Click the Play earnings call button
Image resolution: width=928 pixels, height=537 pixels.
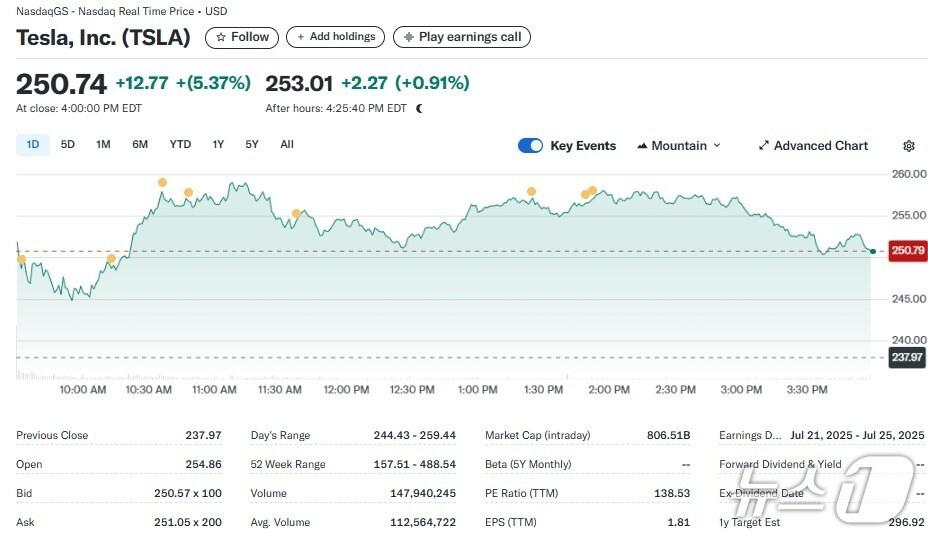(x=461, y=37)
